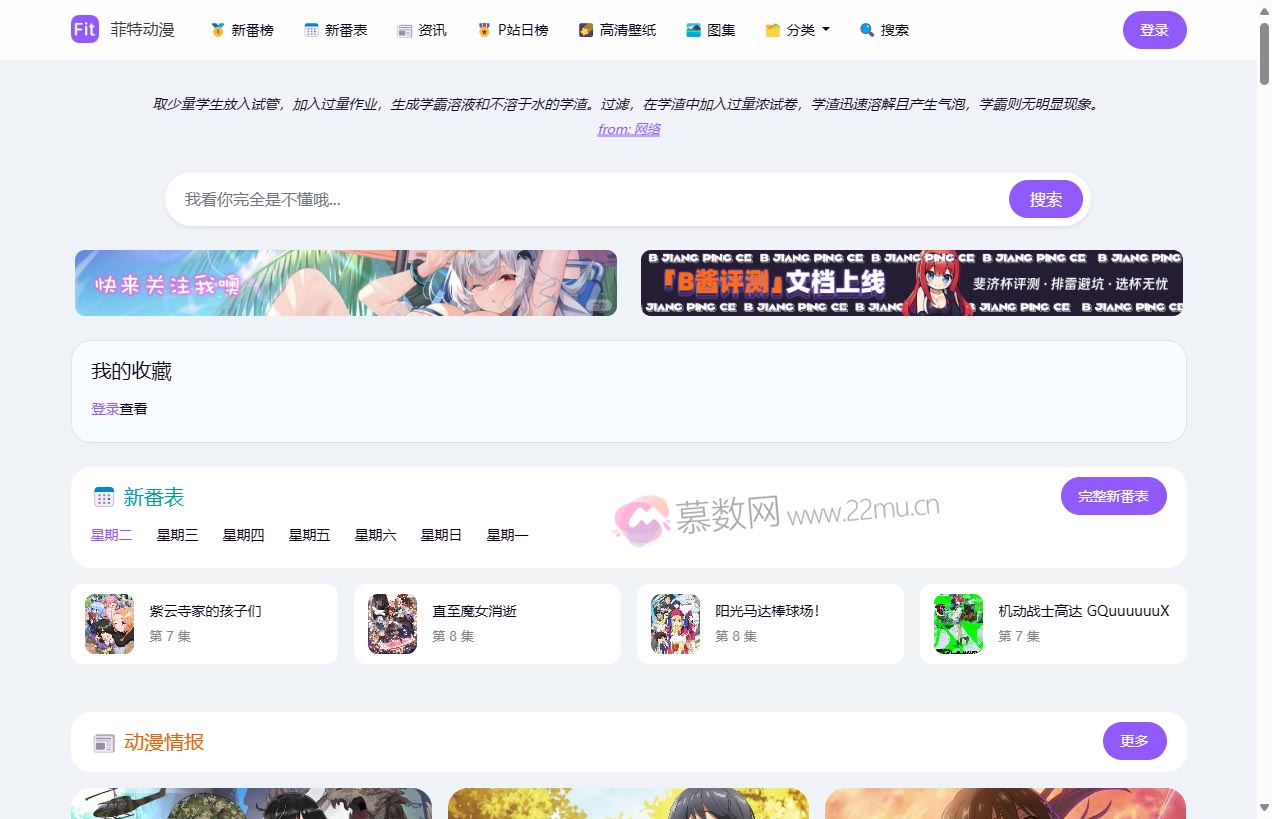Click the magnifier icon beside 搜索 in navbar
Screen dimensions: 1272x819
coord(867,30)
